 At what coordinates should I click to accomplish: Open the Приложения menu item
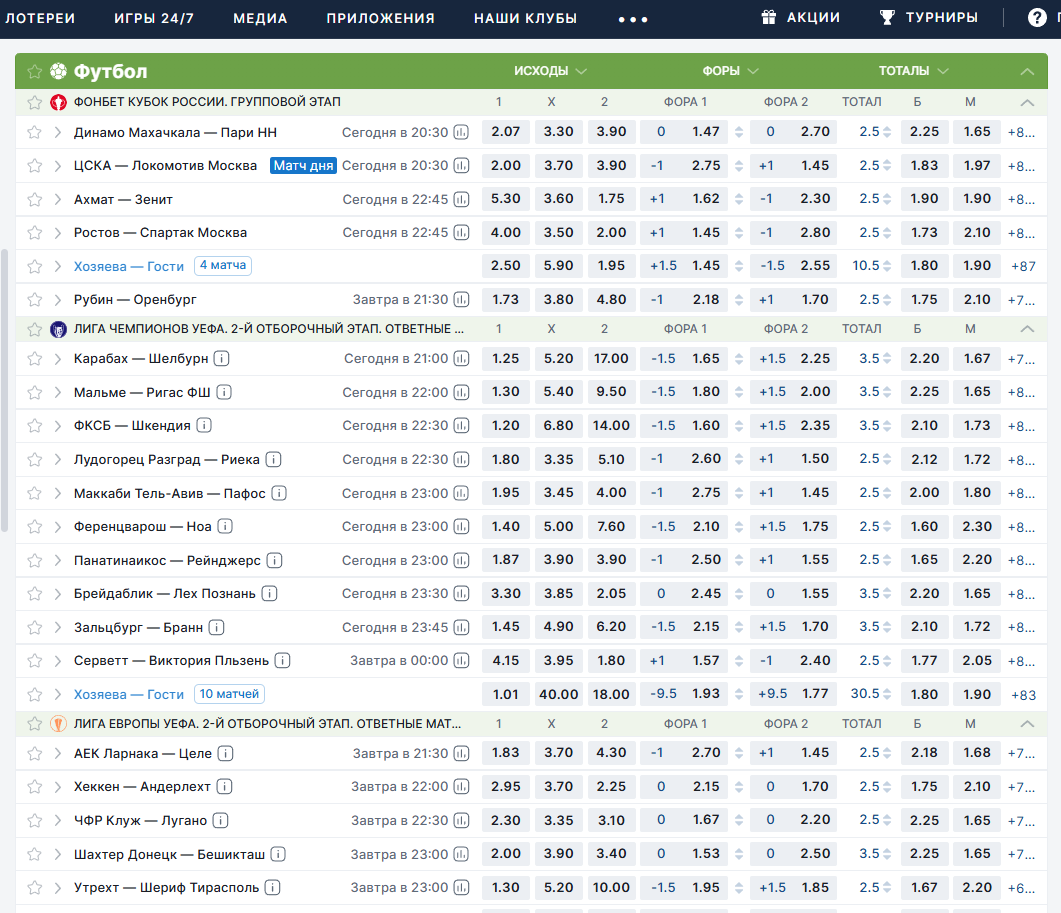pos(380,18)
